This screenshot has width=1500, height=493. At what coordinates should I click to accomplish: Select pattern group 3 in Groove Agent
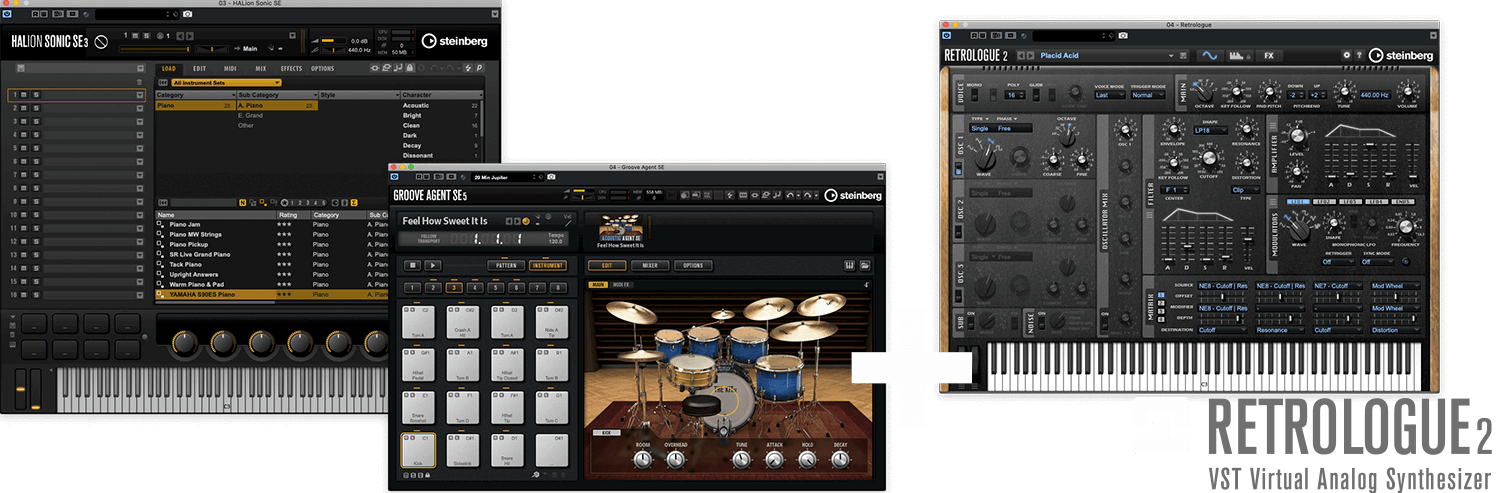click(x=454, y=288)
